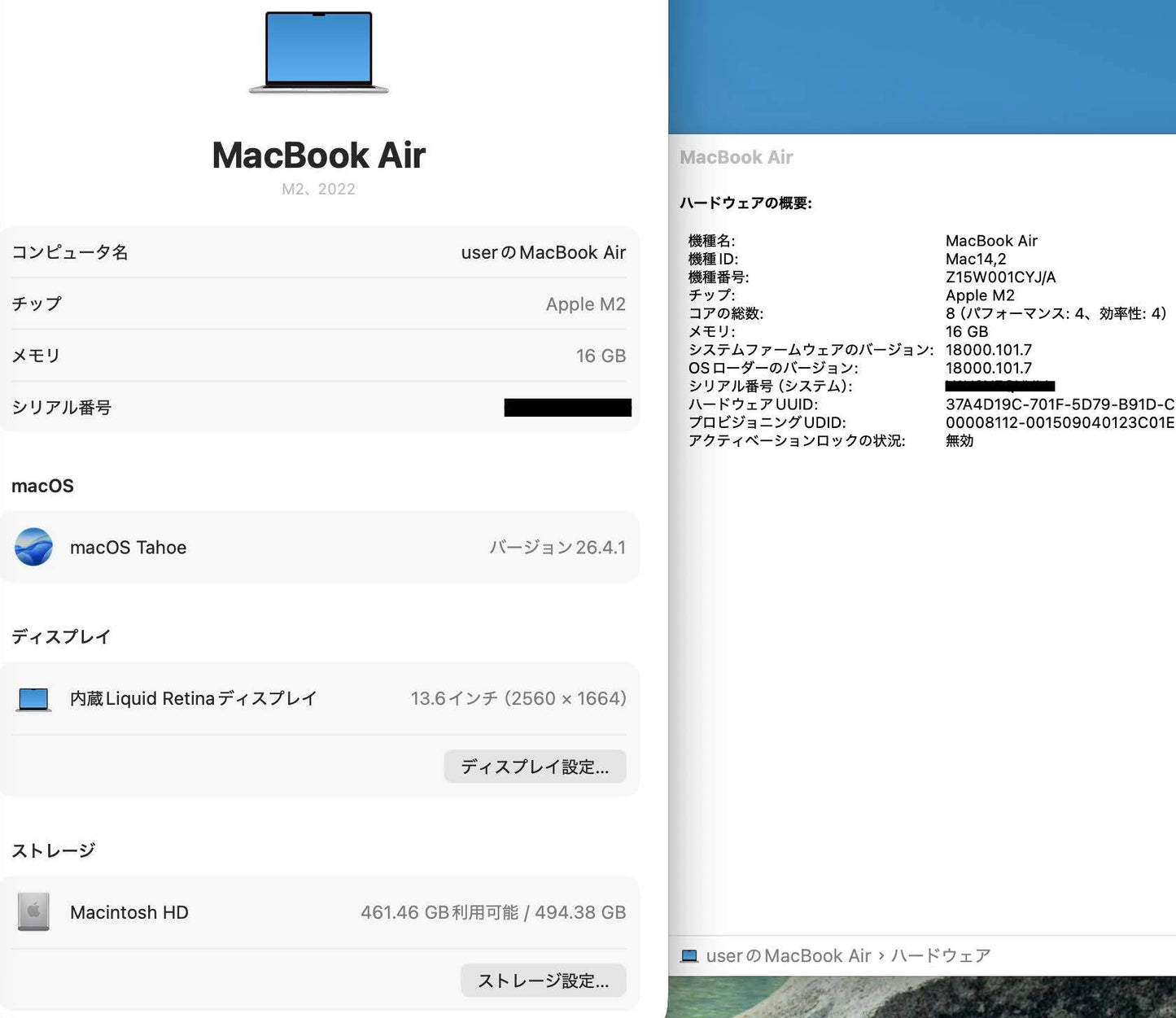Screen dimensions: 1176x1018
Task: Click the MacBook Air laptop illustration
Action: (318, 52)
